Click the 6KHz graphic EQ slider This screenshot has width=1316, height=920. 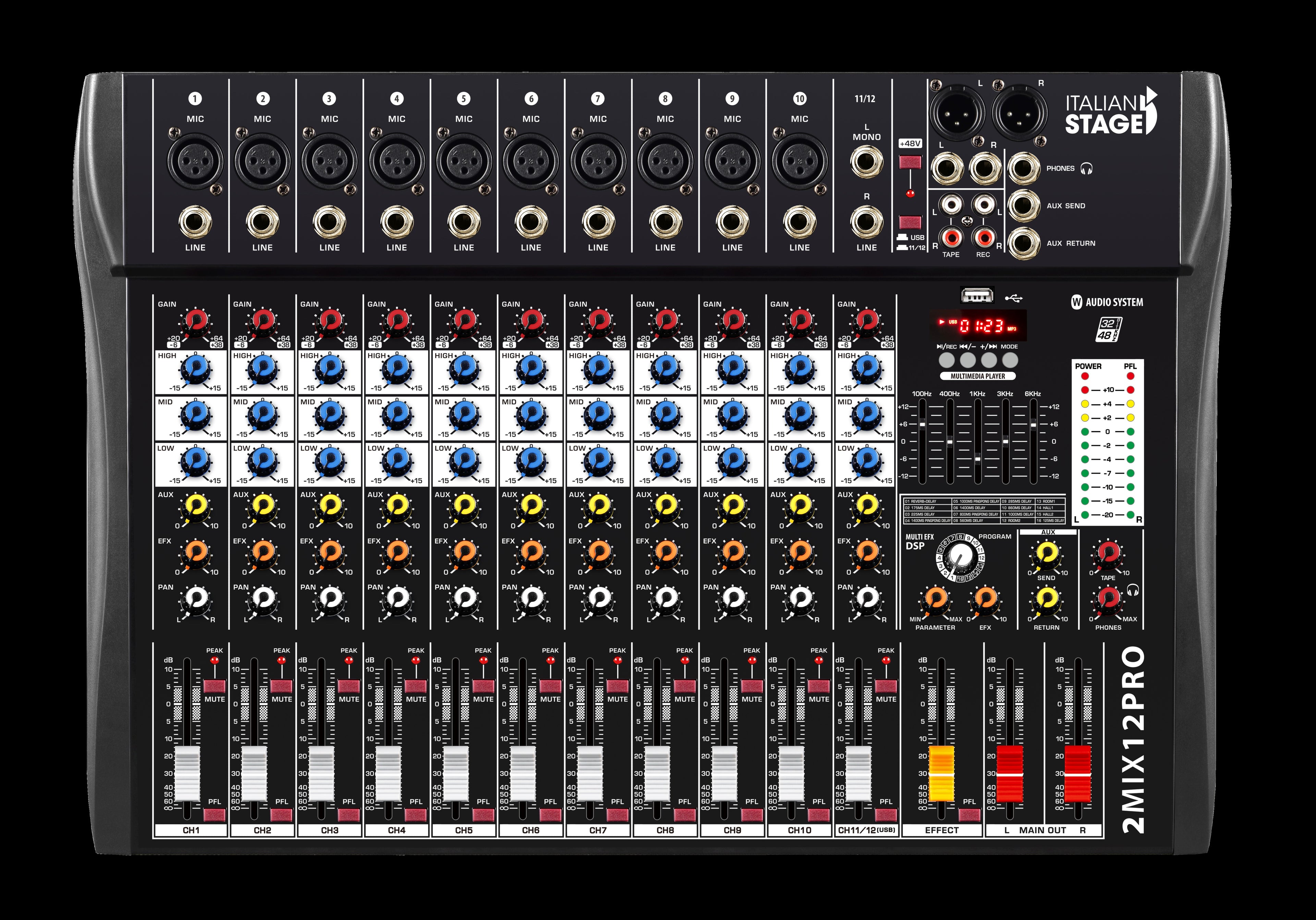point(1033,425)
